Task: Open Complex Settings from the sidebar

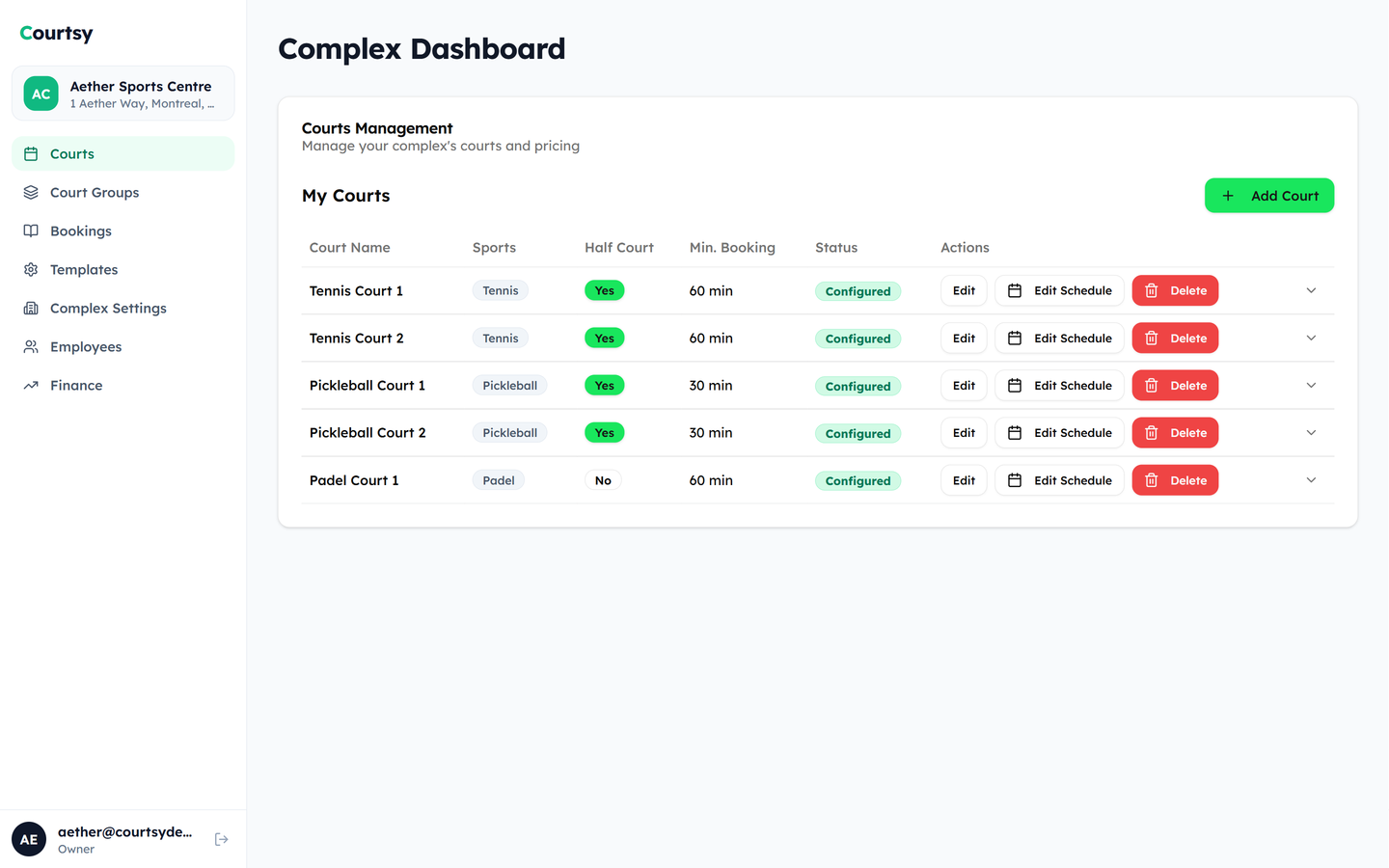Action: coord(123,309)
